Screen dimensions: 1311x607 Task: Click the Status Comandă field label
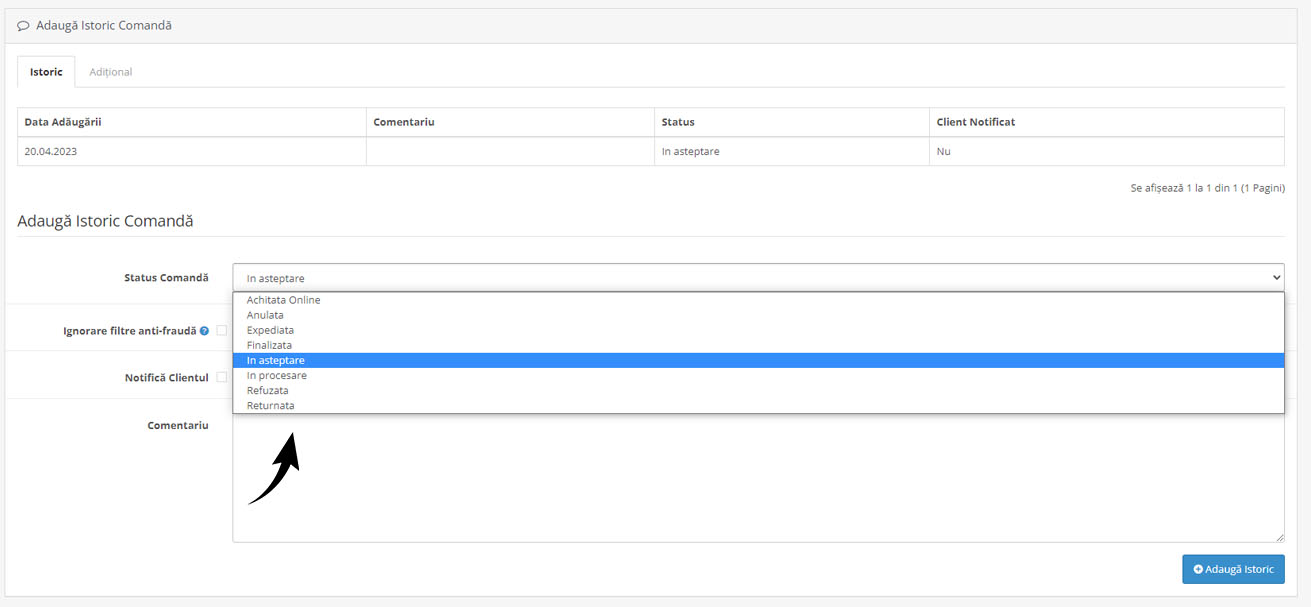pos(166,277)
